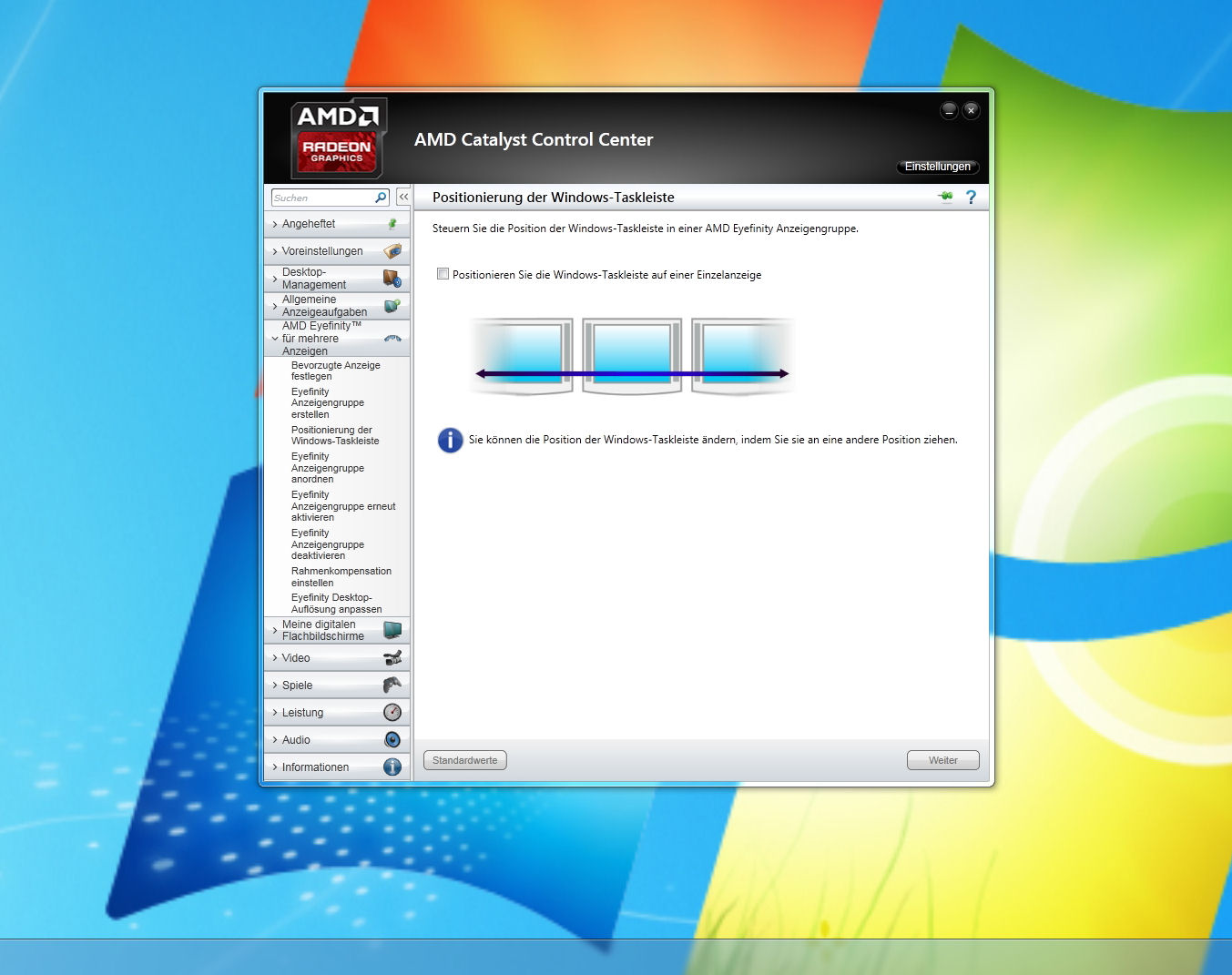Expand Meine digitalen Flachbildschirme section
The image size is (1232, 975).
point(338,630)
